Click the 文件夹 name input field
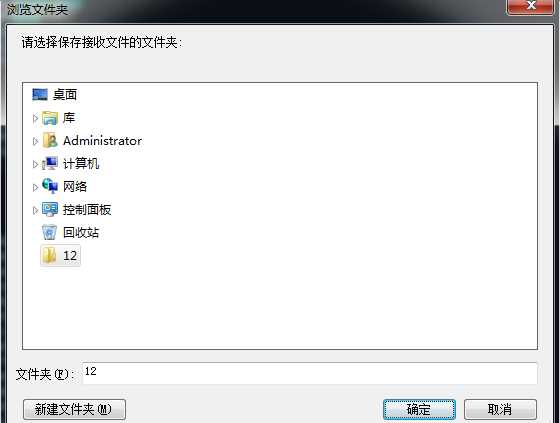560x423 pixels. point(310,373)
